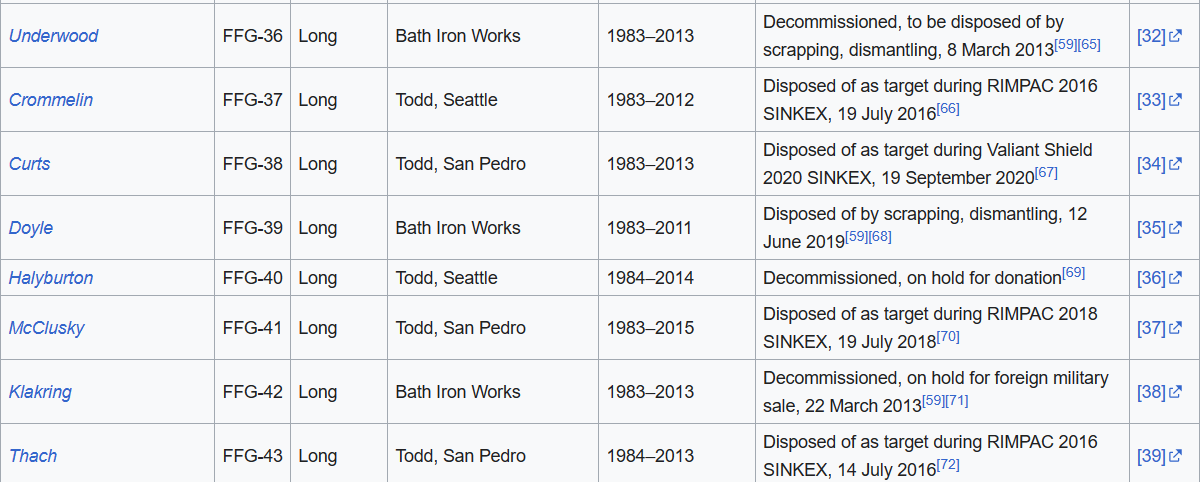Go to the Doyle ship page

coord(31,228)
